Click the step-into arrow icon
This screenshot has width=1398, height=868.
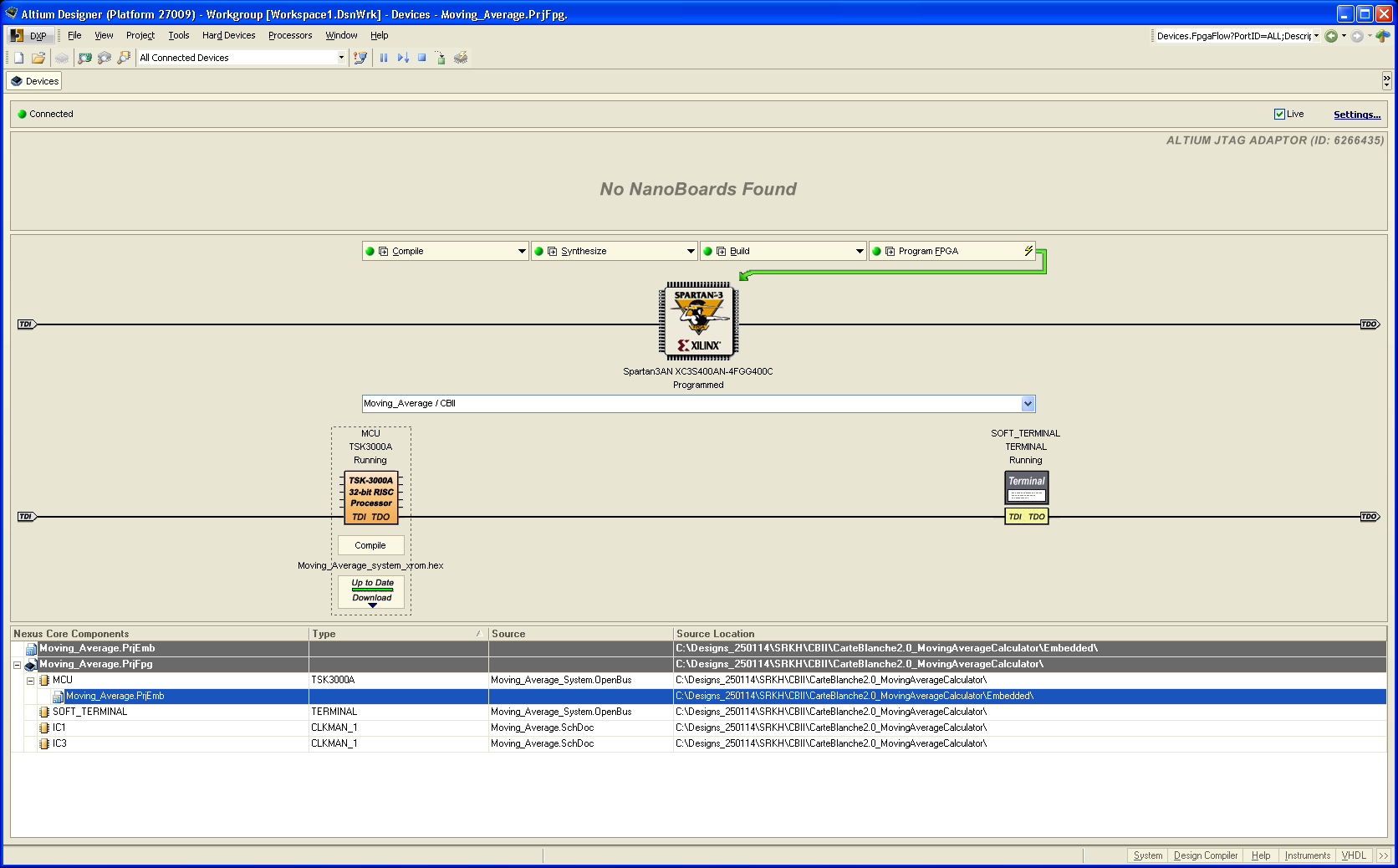pyautogui.click(x=403, y=58)
